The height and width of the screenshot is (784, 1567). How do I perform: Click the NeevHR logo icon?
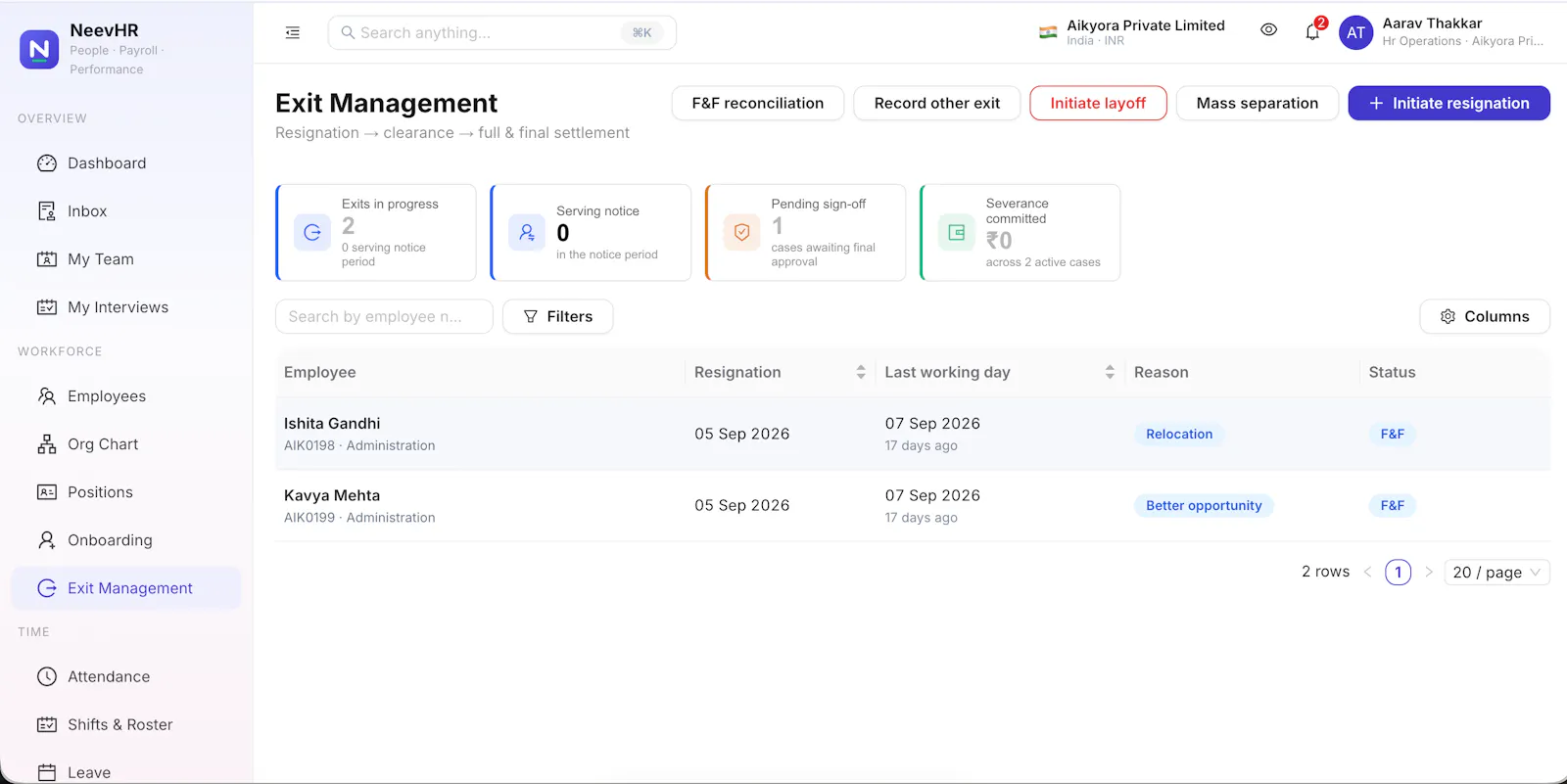39,49
